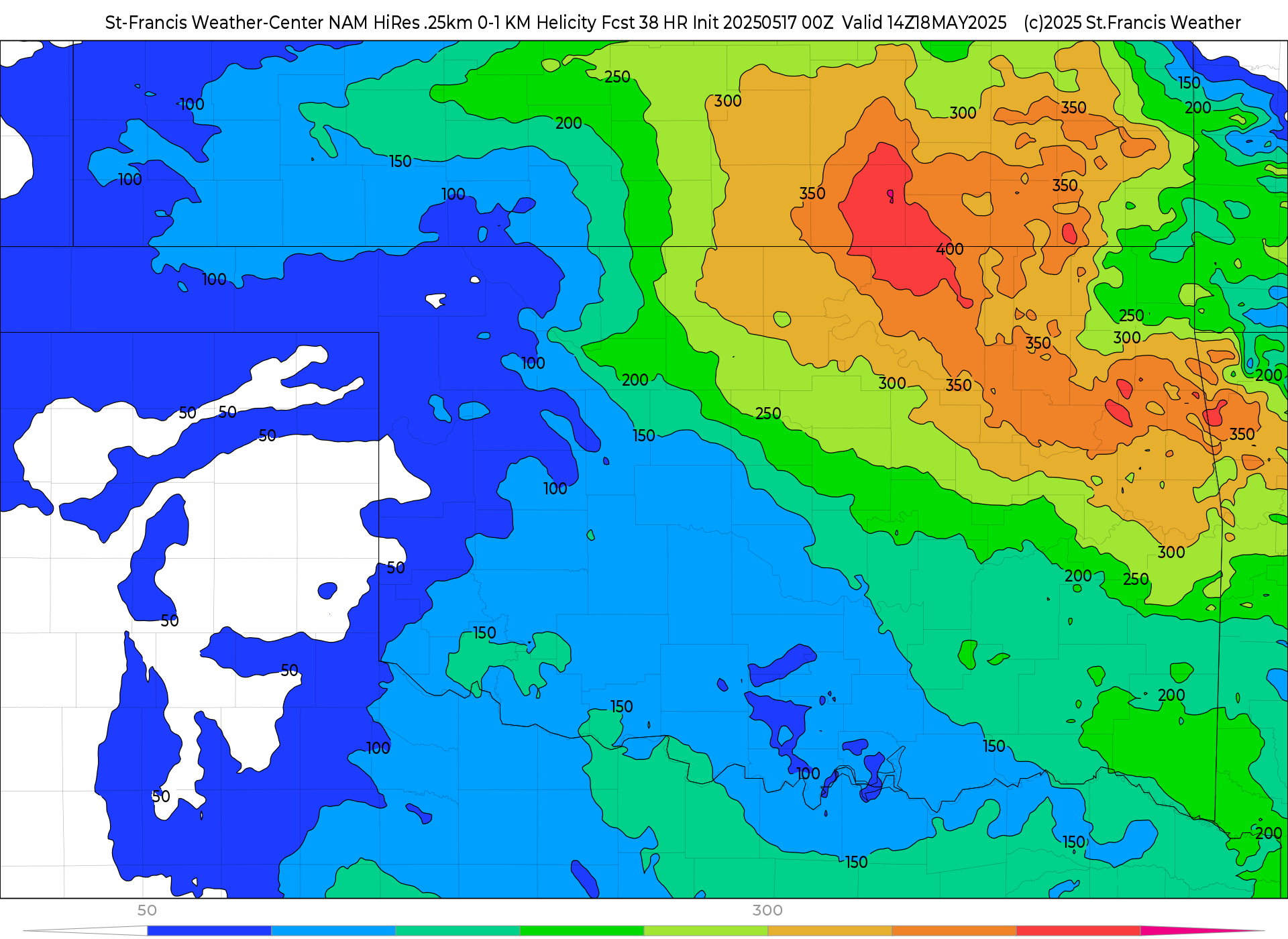The width and height of the screenshot is (1288, 939).
Task: Click the '(c)2025 St.Francis Weather' copyright text
Action: (x=1132, y=23)
